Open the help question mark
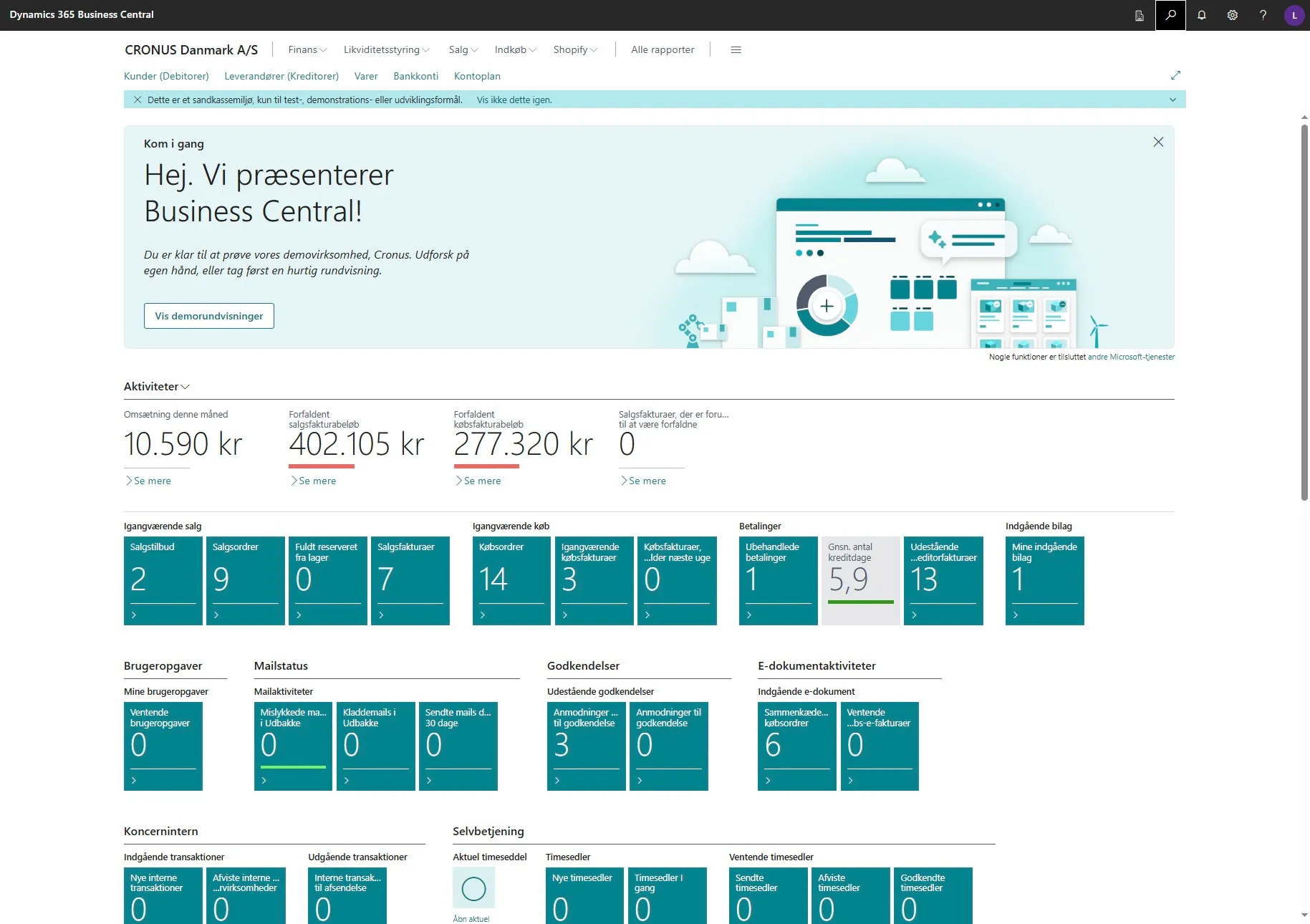1310x924 pixels. (x=1263, y=15)
